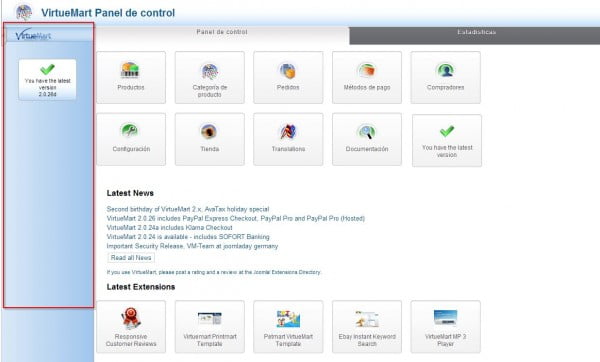Open Important Security Release news link
The image size is (600, 362).
point(192,246)
